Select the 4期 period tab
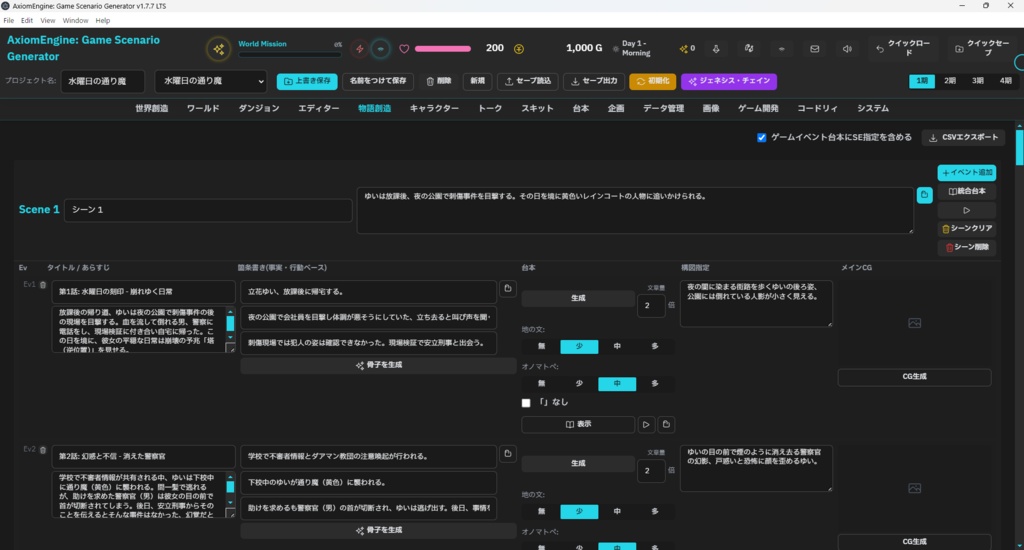This screenshot has width=1024, height=550. click(1006, 81)
